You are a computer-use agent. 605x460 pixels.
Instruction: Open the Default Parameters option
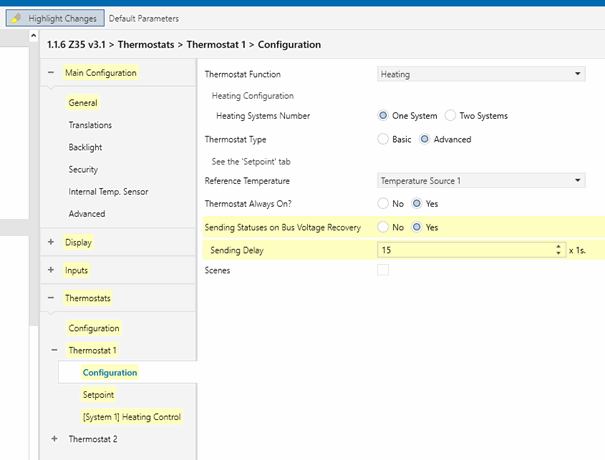pyautogui.click(x=144, y=19)
